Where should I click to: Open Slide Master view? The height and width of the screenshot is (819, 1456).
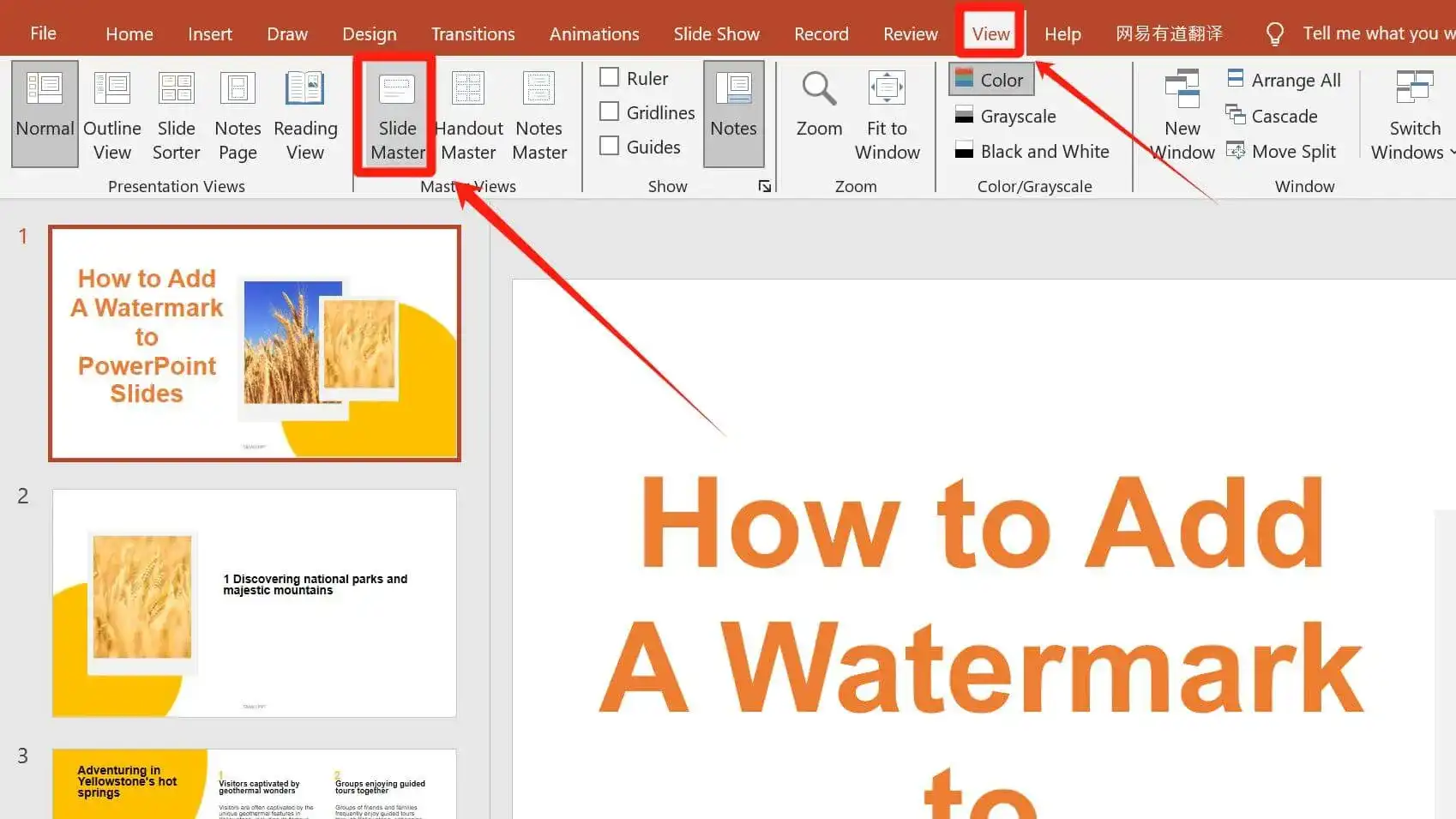(x=395, y=114)
